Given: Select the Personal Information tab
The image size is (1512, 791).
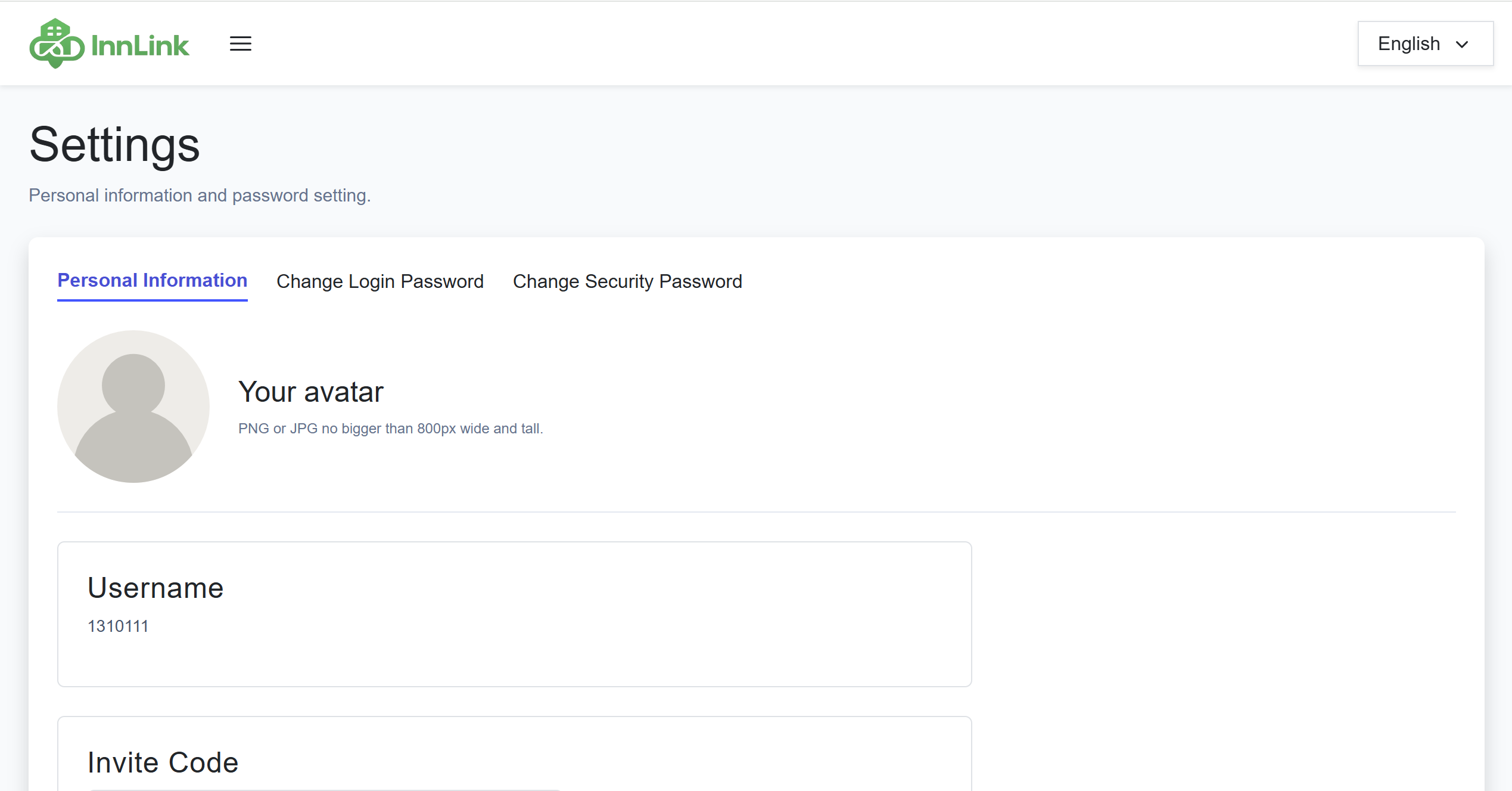Looking at the screenshot, I should click(x=152, y=280).
